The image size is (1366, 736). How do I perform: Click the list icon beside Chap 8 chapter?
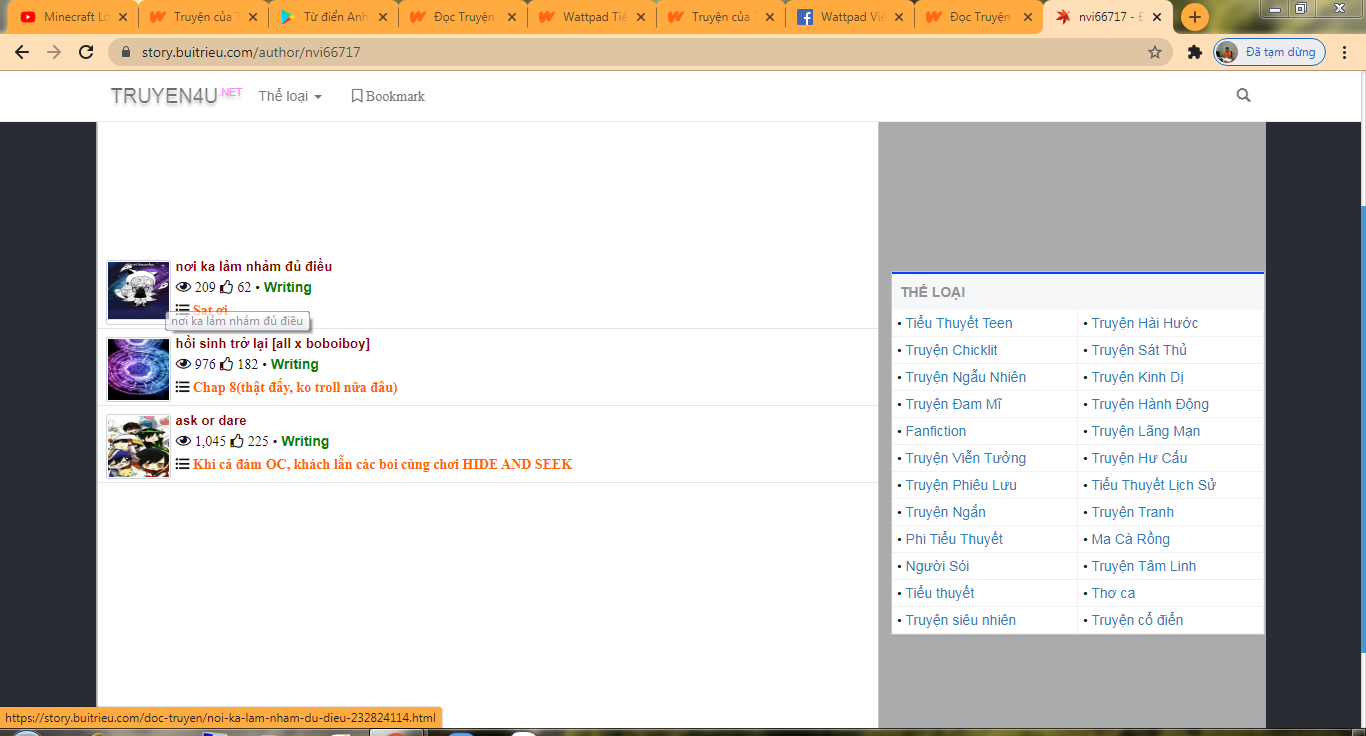pyautogui.click(x=182, y=387)
